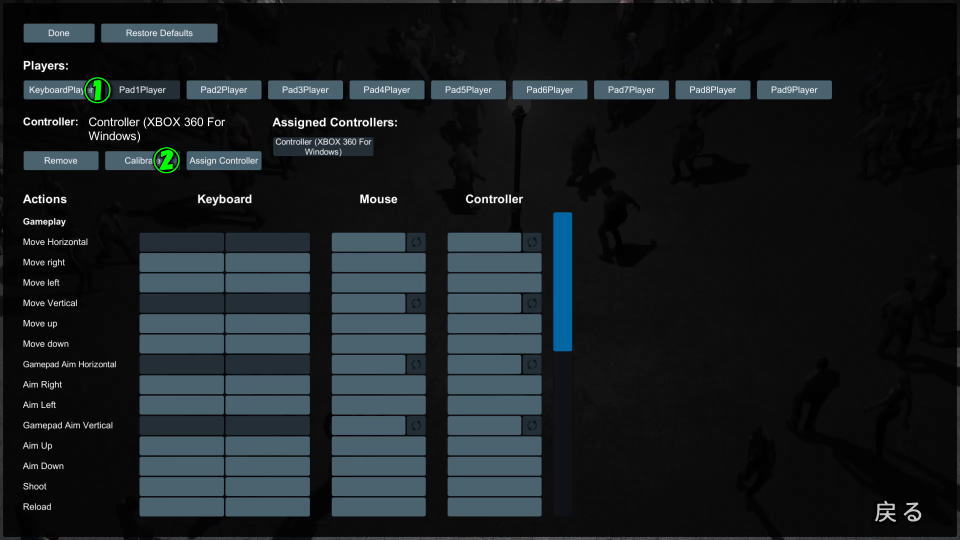Remove the current controller
The width and height of the screenshot is (960, 540).
[61, 160]
